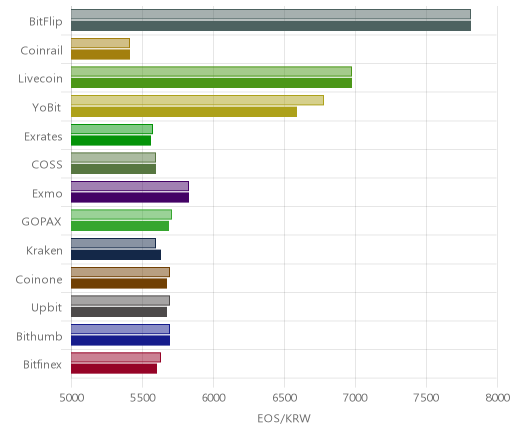Click the EOS/KRW axis title
512x436 pixels.
(x=284, y=418)
